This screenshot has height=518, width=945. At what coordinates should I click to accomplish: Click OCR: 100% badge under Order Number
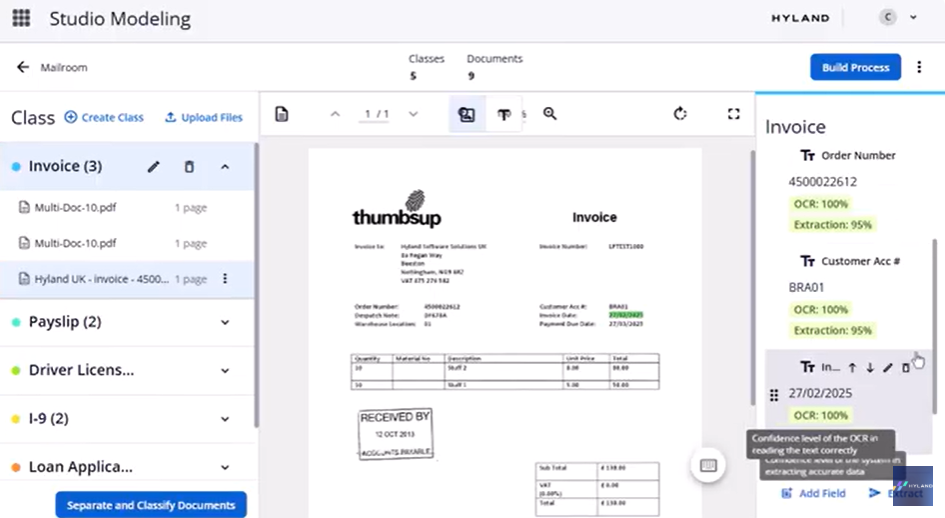(x=820, y=204)
